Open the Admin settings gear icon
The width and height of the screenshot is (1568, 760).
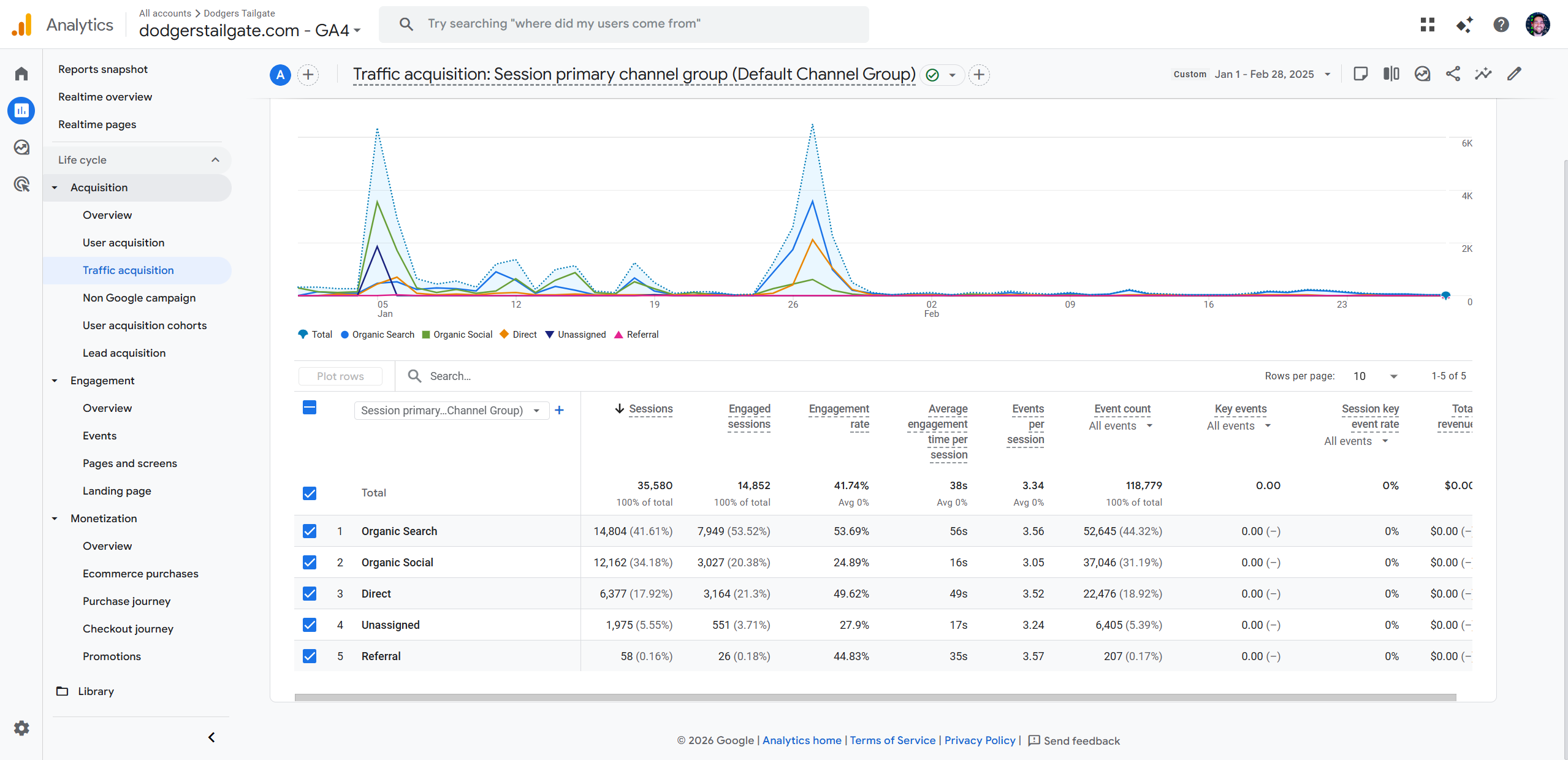pyautogui.click(x=21, y=728)
